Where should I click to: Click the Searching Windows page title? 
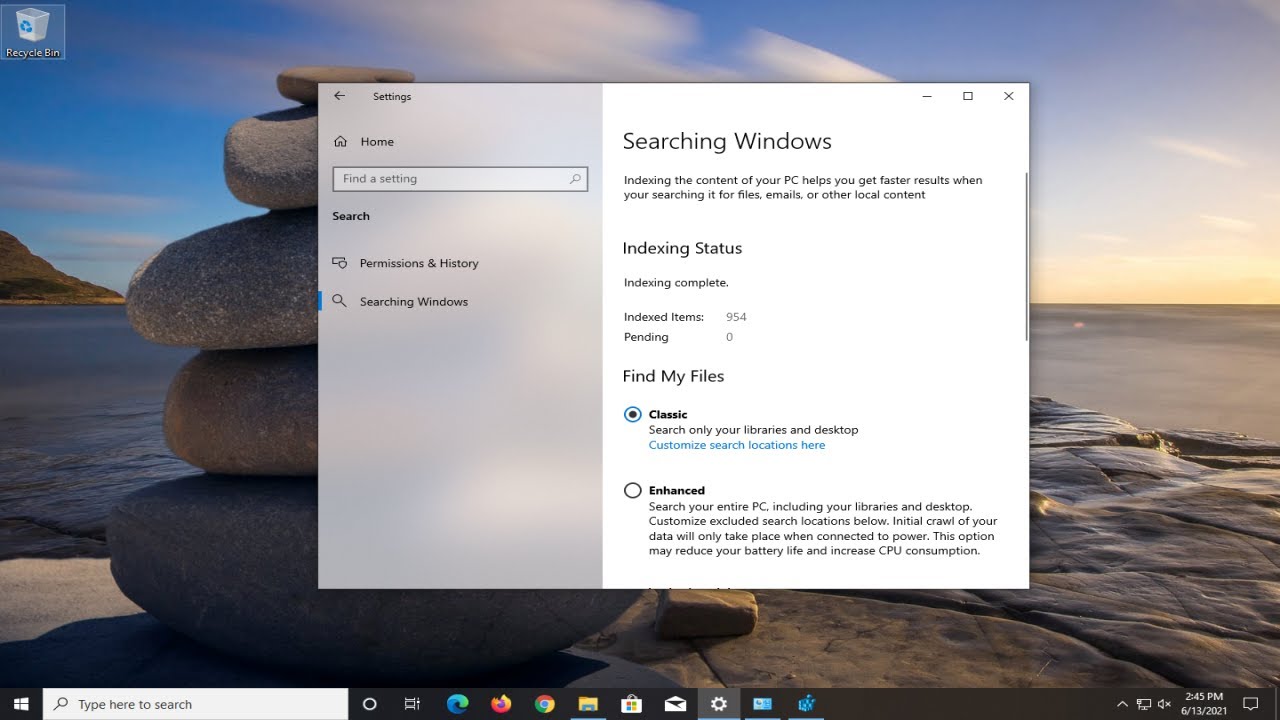click(727, 141)
